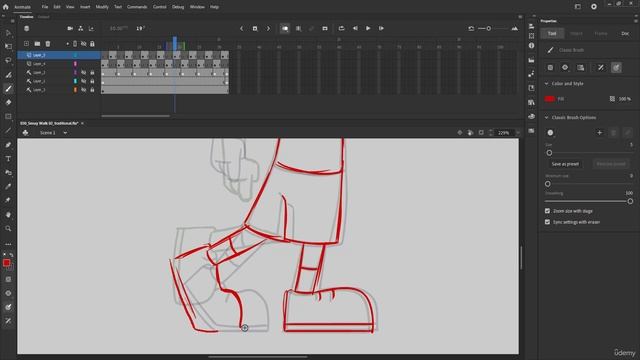
Task: Click the stage zoom 229% field
Action: (504, 133)
